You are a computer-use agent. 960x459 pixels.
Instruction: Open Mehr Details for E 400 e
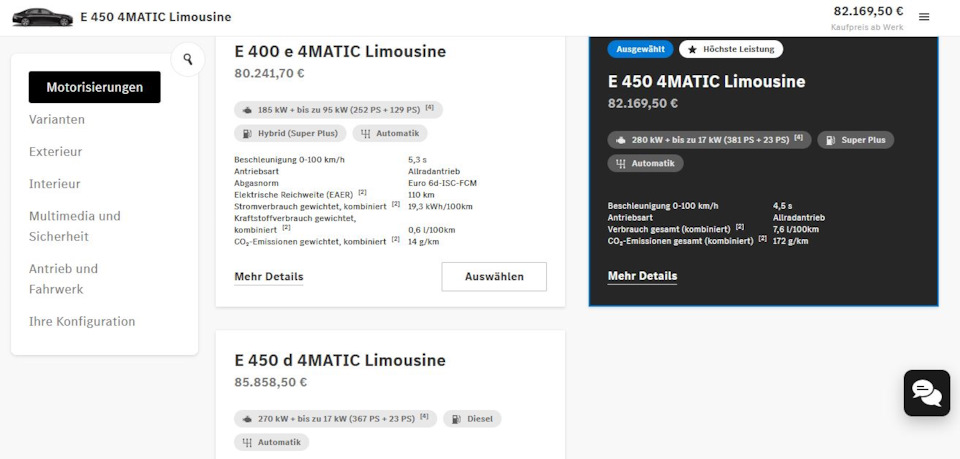[x=269, y=277]
